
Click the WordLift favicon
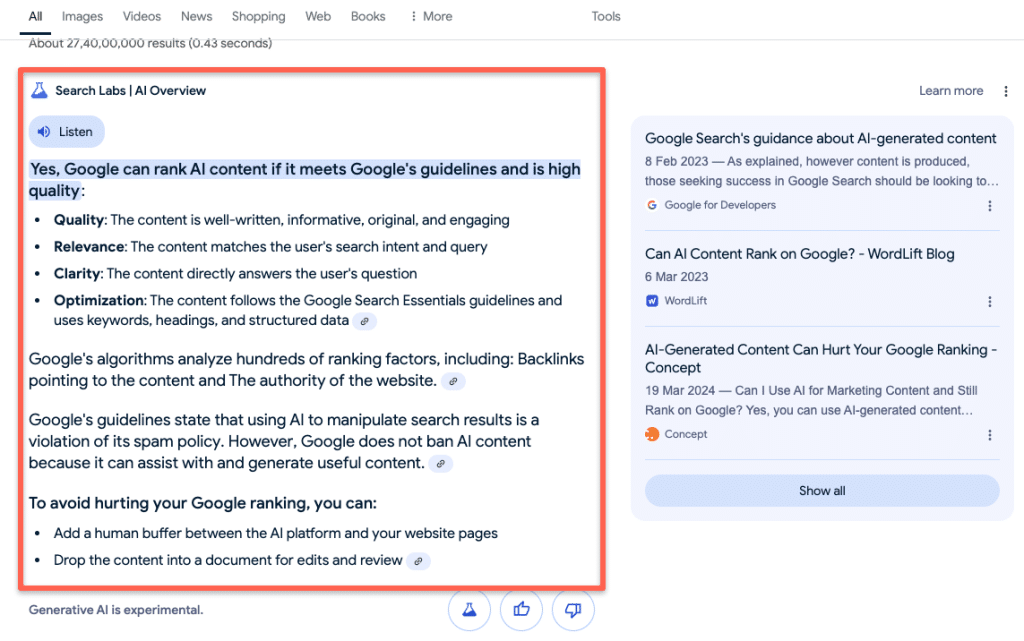(x=650, y=301)
